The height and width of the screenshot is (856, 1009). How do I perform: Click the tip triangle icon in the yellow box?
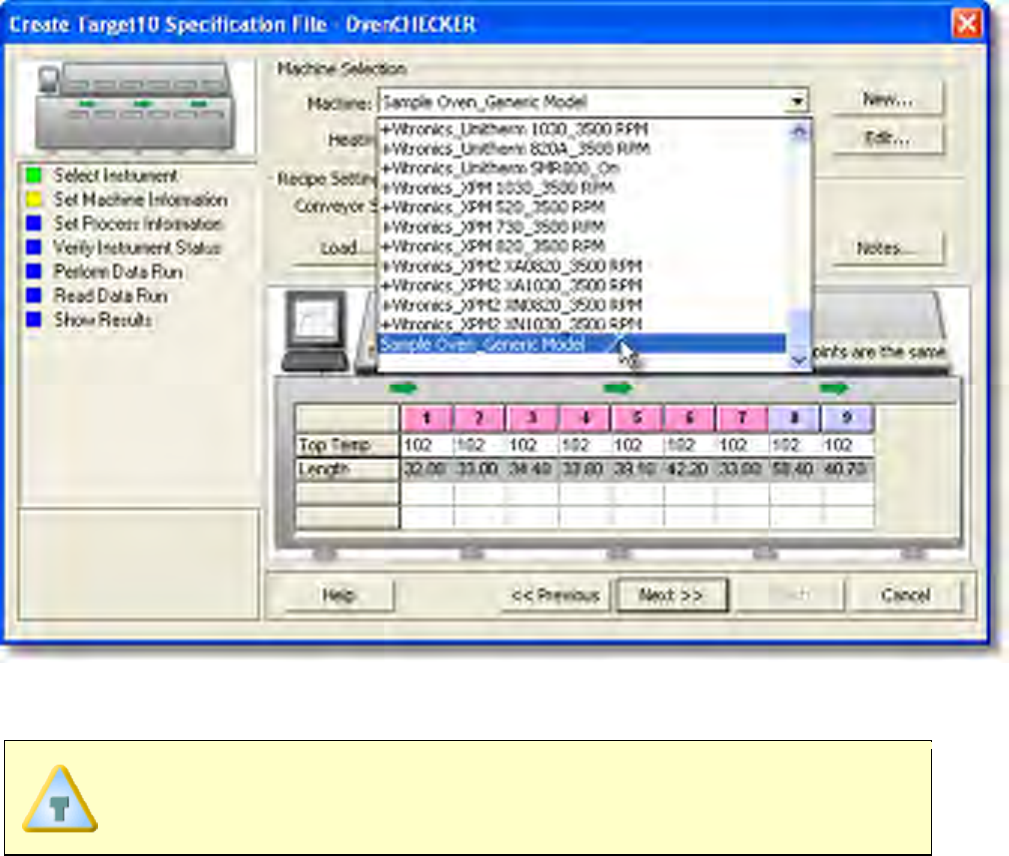[60, 799]
